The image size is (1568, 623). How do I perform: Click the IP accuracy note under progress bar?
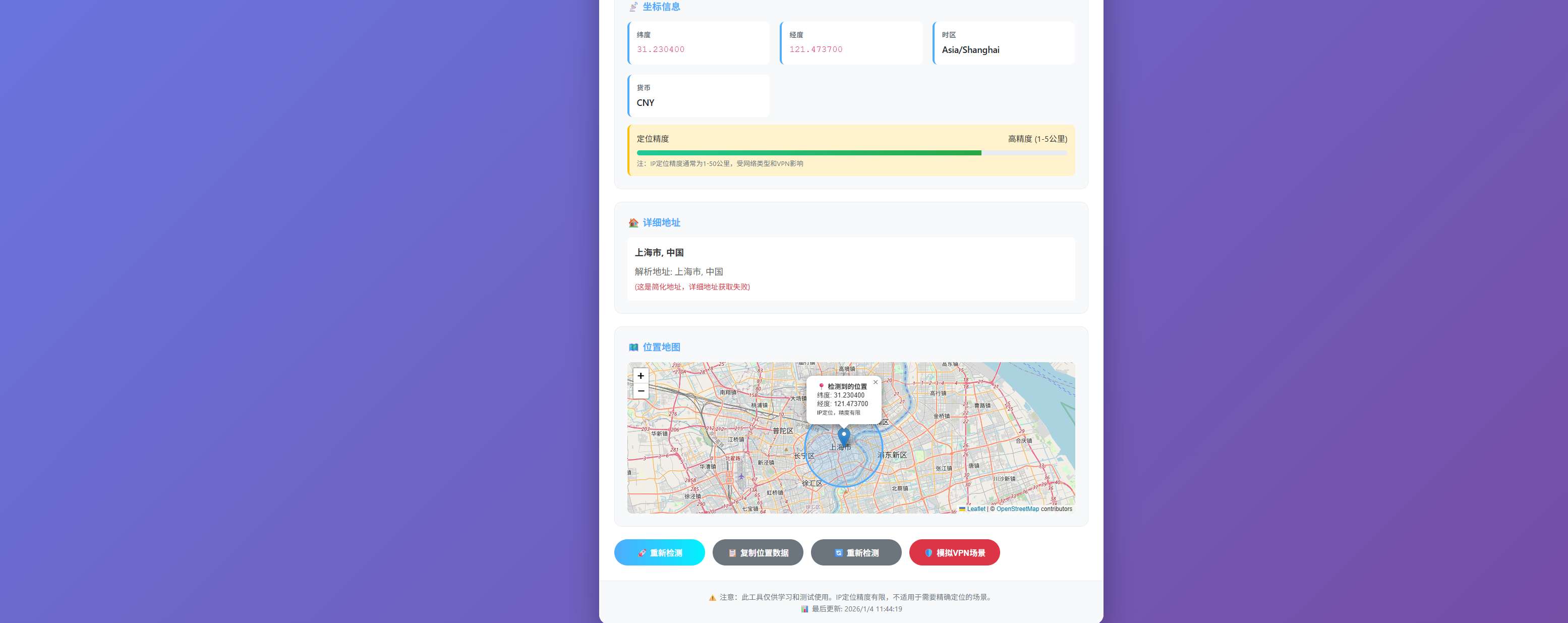[x=720, y=164]
